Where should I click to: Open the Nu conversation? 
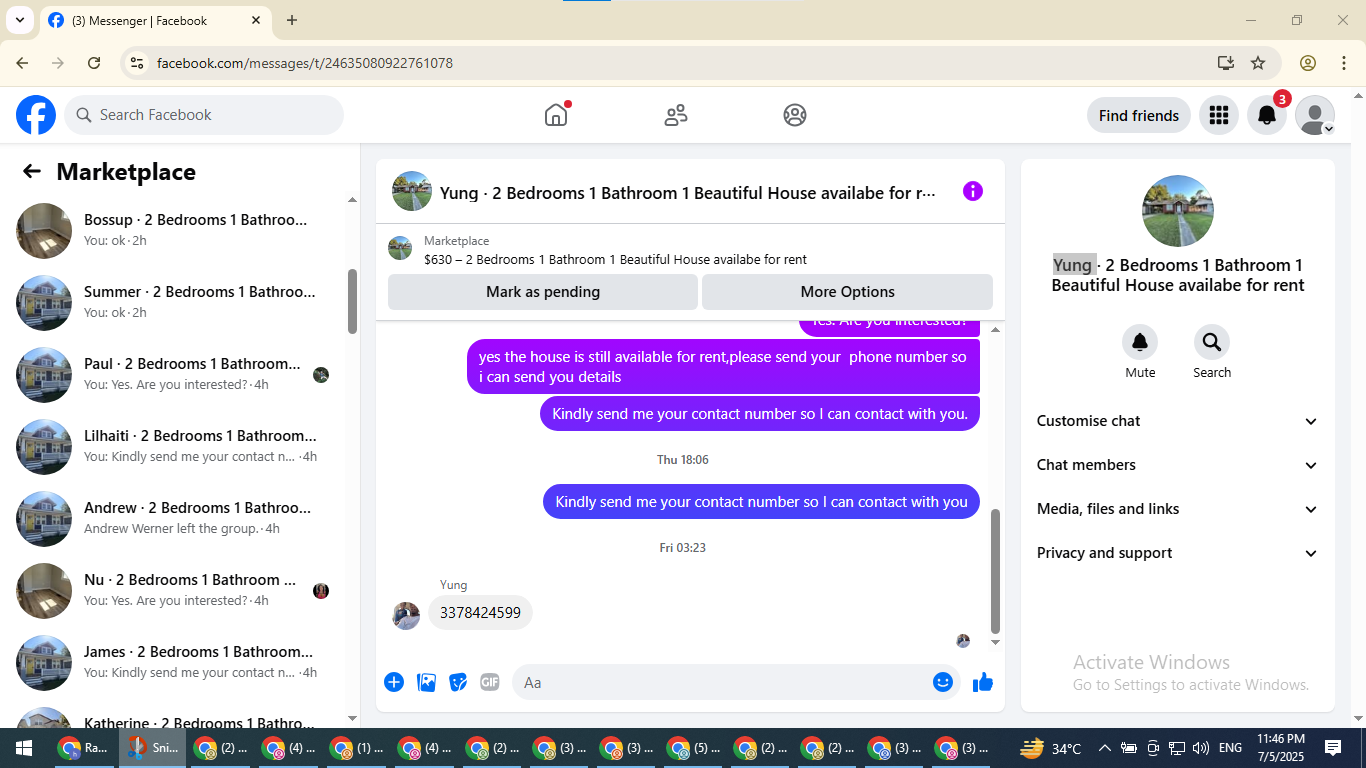175,590
